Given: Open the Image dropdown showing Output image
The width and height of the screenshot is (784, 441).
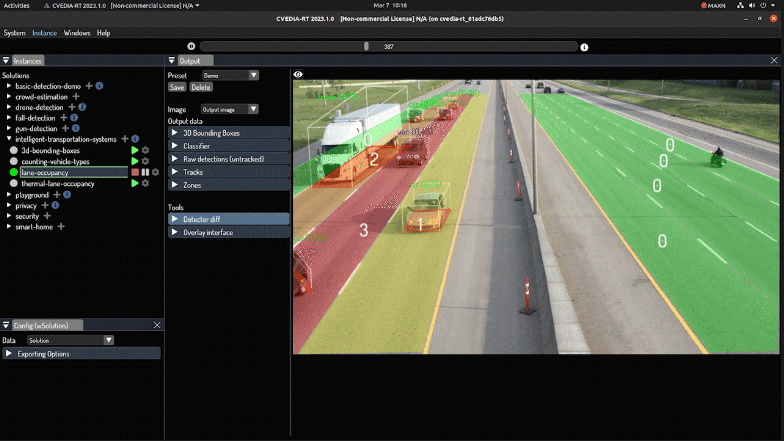Looking at the screenshot, I should (x=230, y=109).
